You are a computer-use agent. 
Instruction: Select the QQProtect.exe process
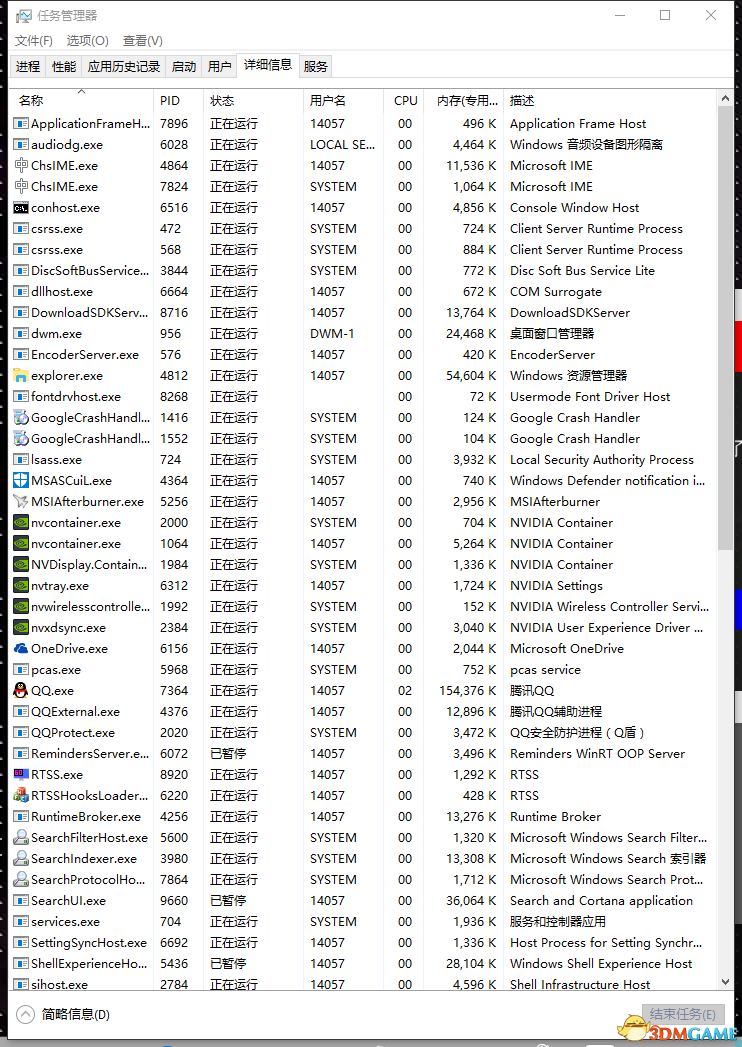coord(363,733)
